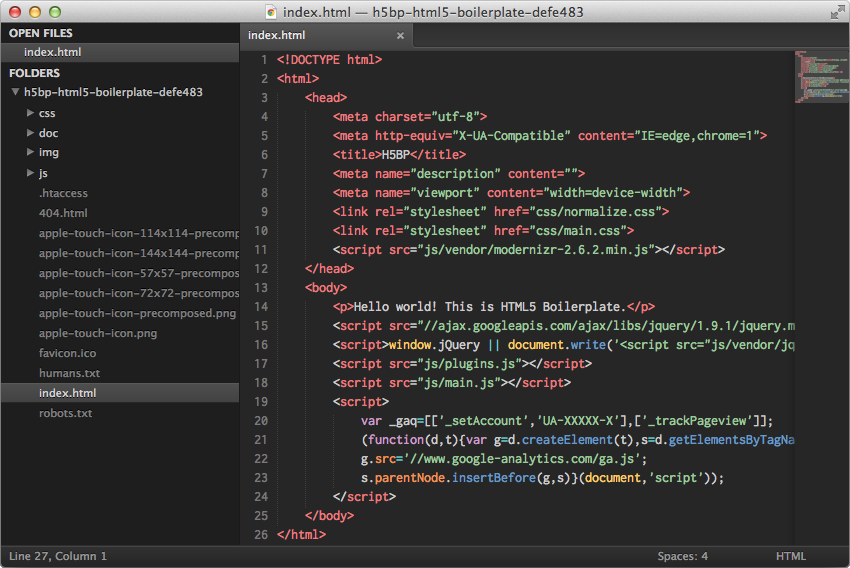This screenshot has height=568, width=850.
Task: Click the js/main.js script line
Action: click(x=452, y=383)
